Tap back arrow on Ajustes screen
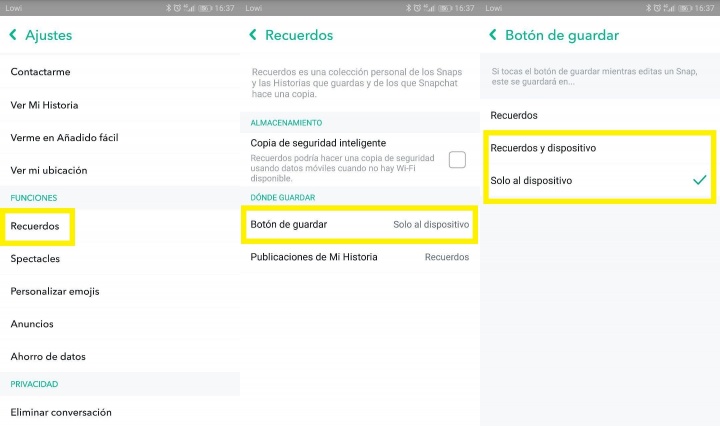This screenshot has width=720, height=426. (13, 34)
